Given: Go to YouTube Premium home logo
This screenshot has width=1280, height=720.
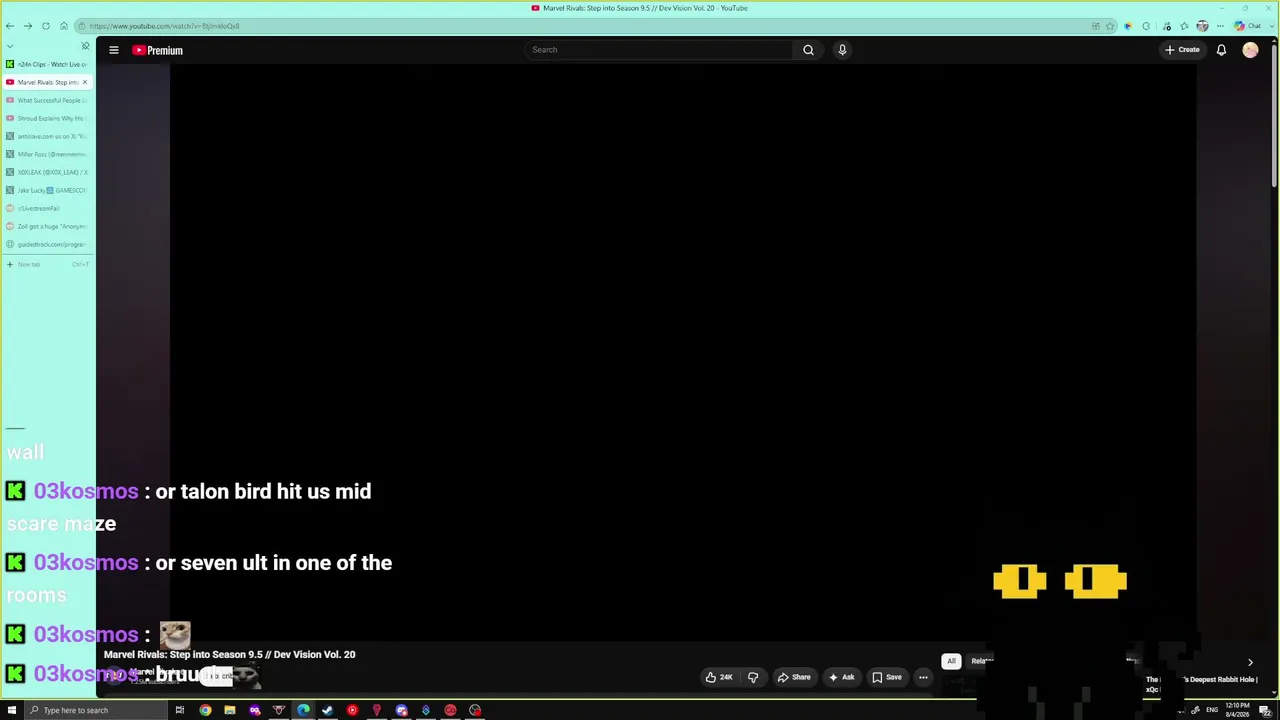Looking at the screenshot, I should click(158, 50).
